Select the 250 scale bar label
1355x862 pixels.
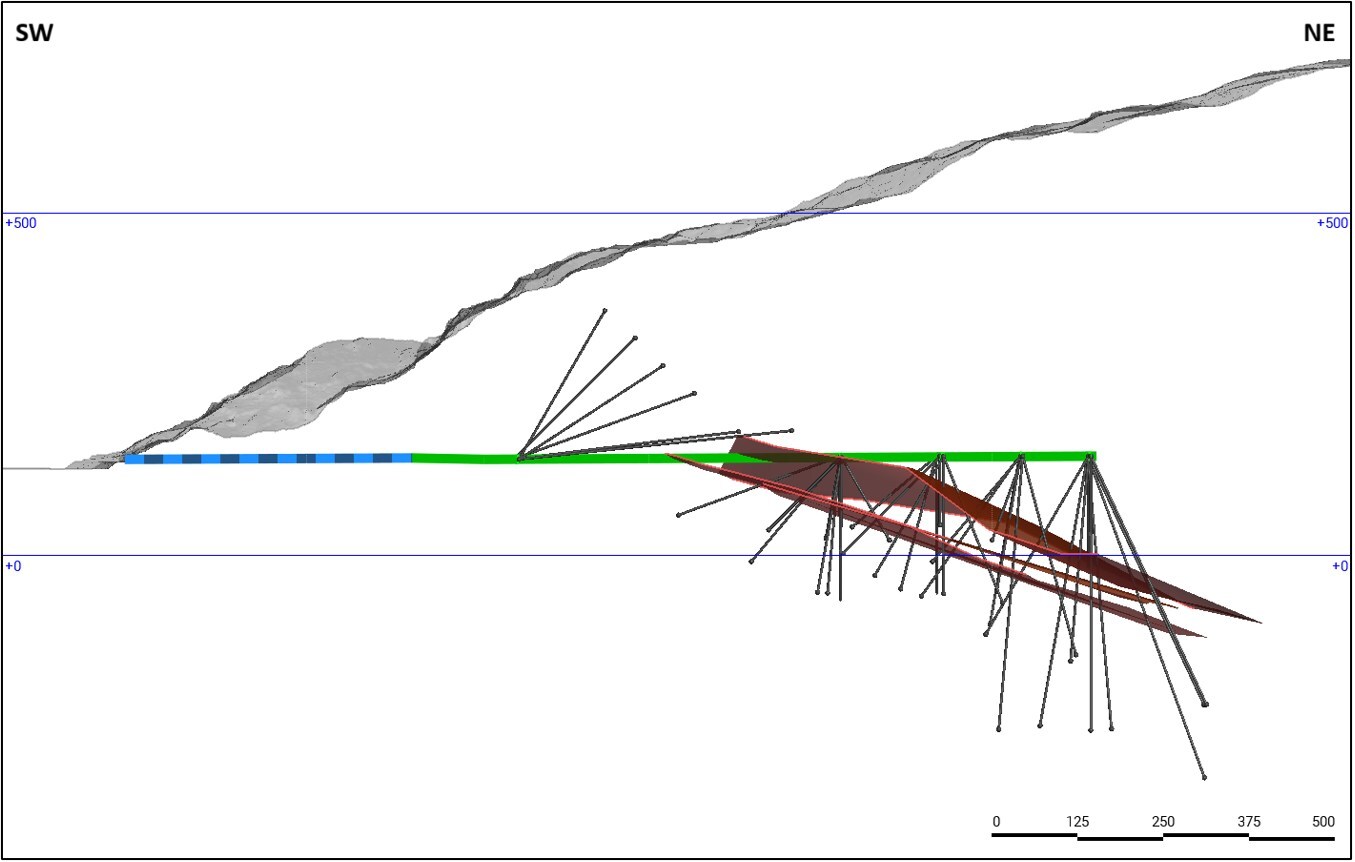pyautogui.click(x=1163, y=821)
